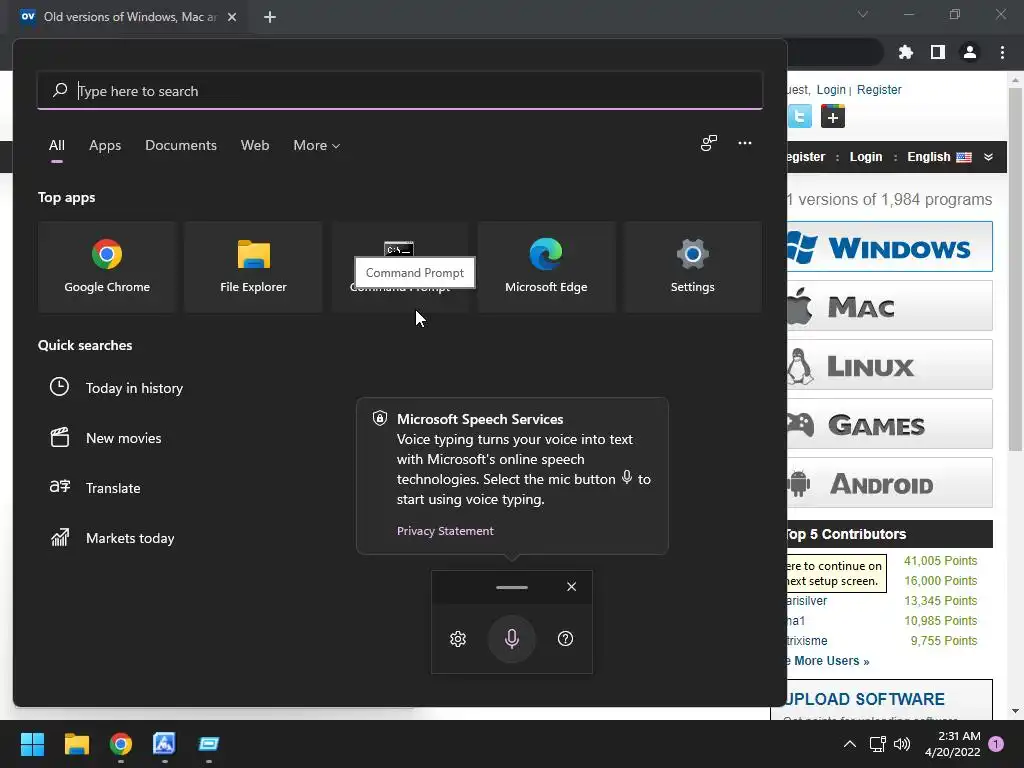Open the Games category on the webpage

pyautogui.click(x=889, y=424)
